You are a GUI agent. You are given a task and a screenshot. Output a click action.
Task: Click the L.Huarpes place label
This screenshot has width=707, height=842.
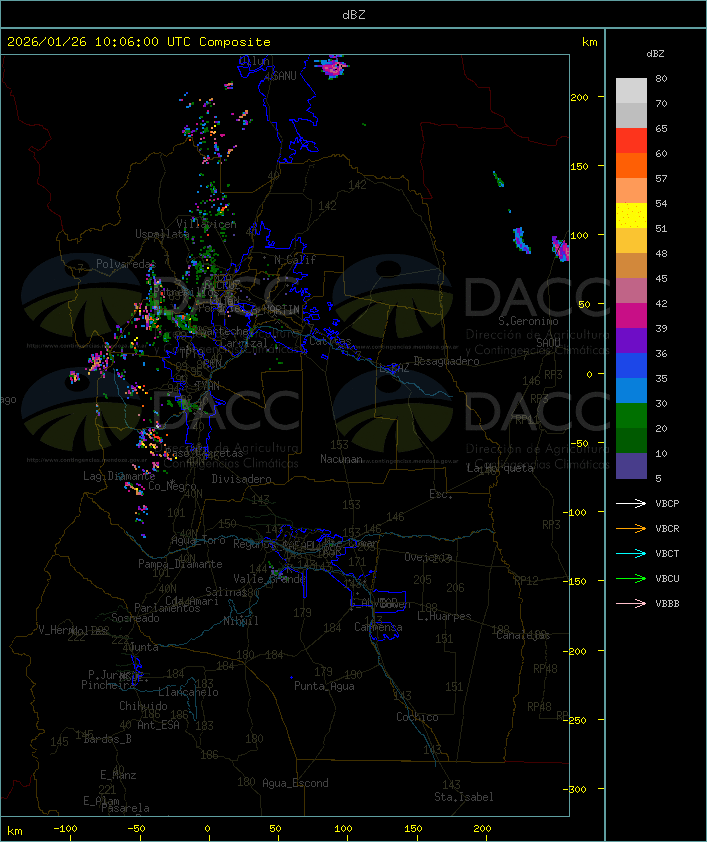point(444,616)
